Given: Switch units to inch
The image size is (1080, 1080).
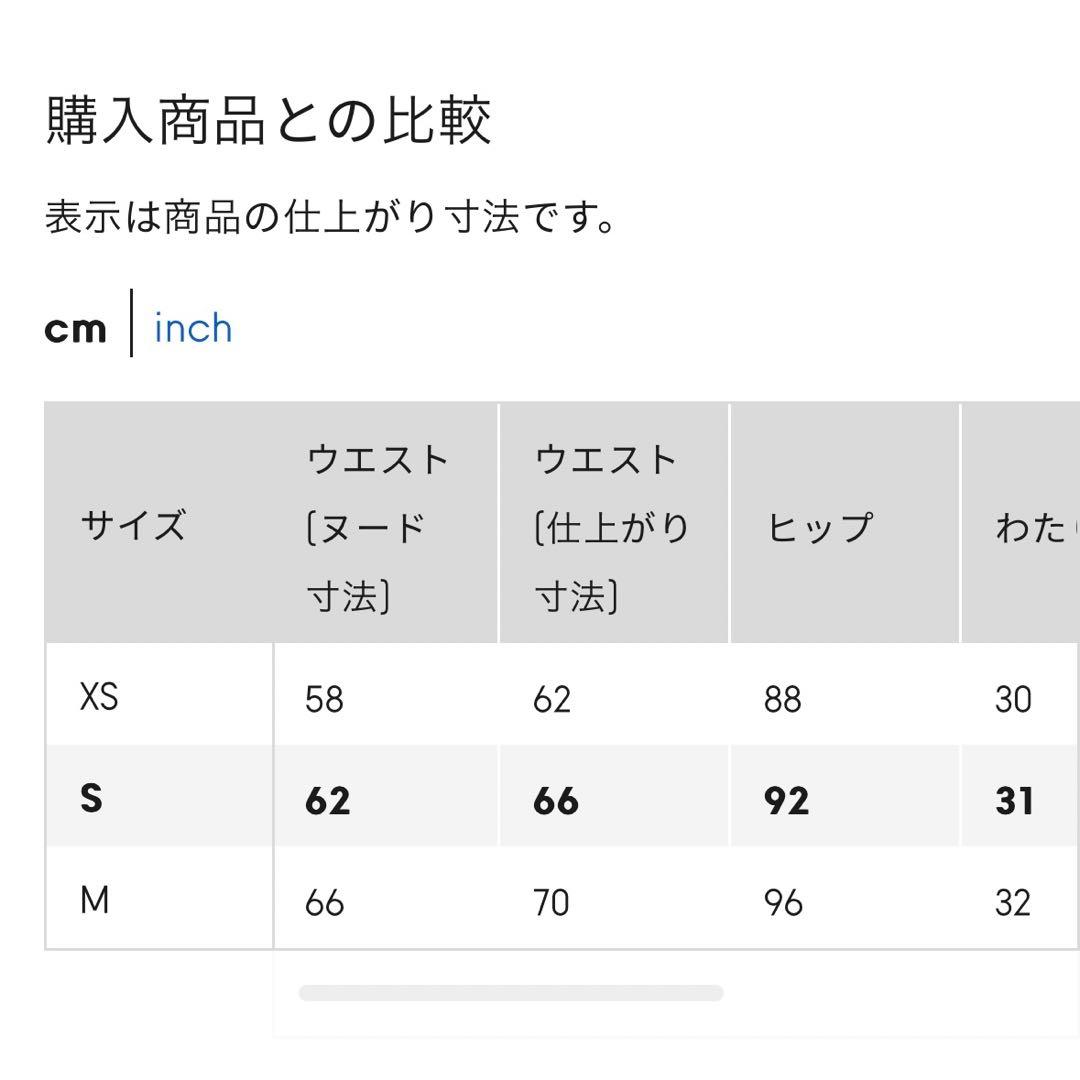Looking at the screenshot, I should pyautogui.click(x=193, y=328).
